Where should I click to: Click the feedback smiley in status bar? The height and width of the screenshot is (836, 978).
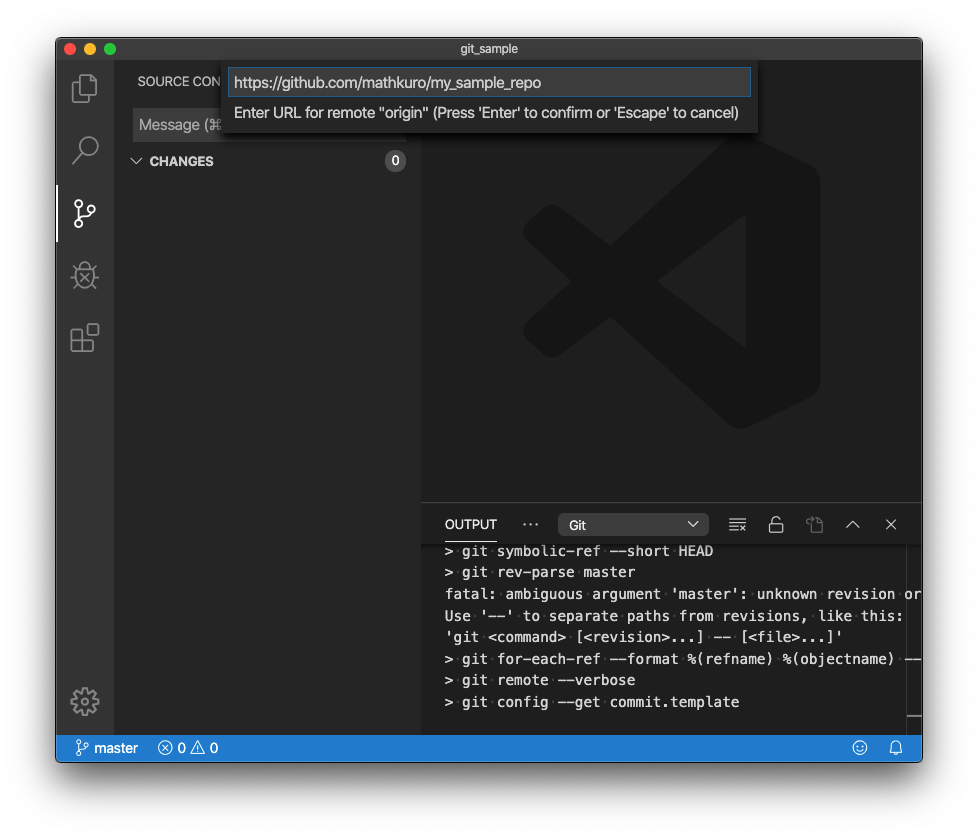coord(859,747)
